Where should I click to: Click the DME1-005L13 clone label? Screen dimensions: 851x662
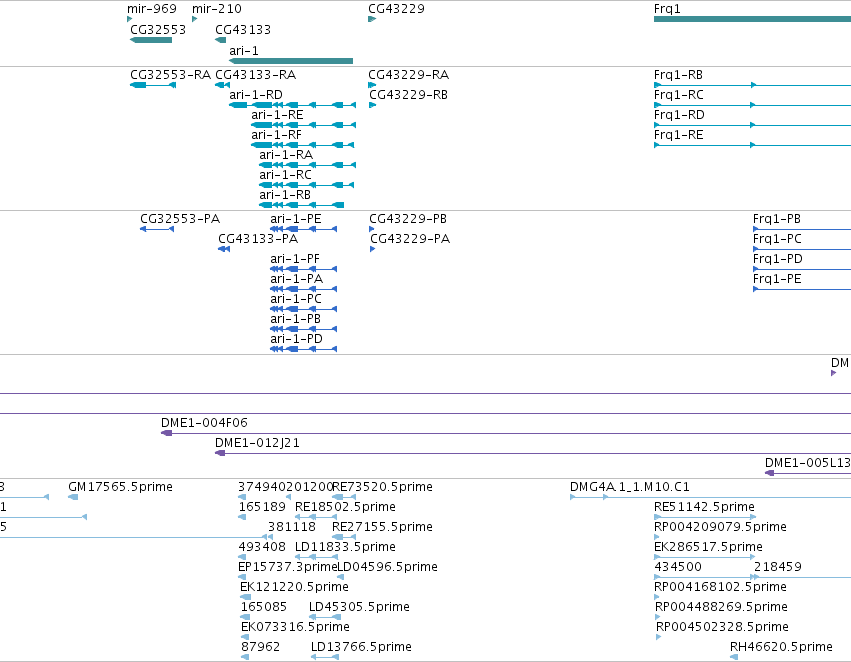pyautogui.click(x=808, y=463)
